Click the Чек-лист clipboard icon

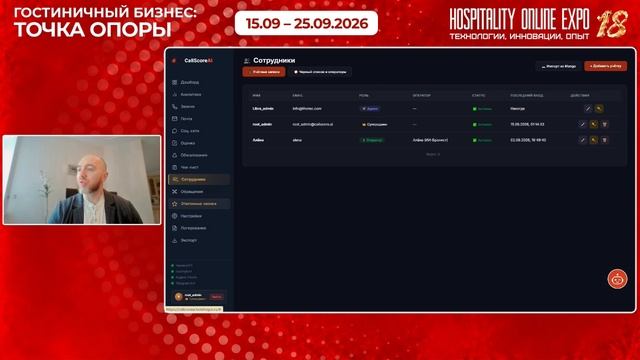point(175,167)
